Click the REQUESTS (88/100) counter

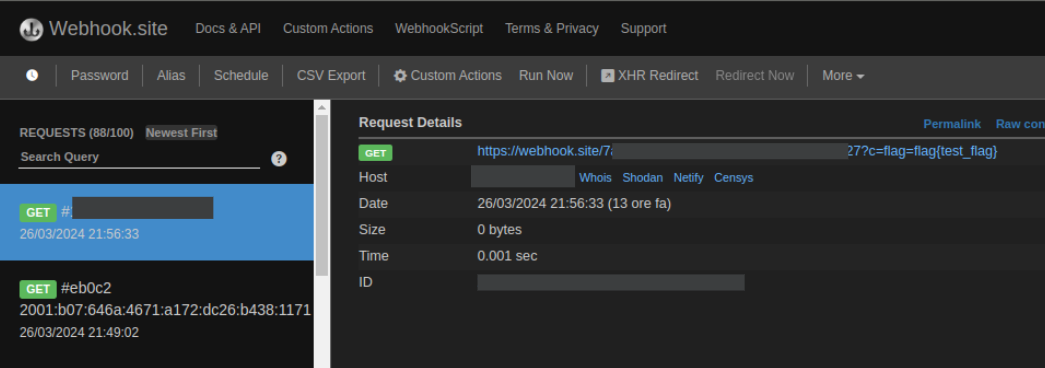pyautogui.click(x=77, y=133)
